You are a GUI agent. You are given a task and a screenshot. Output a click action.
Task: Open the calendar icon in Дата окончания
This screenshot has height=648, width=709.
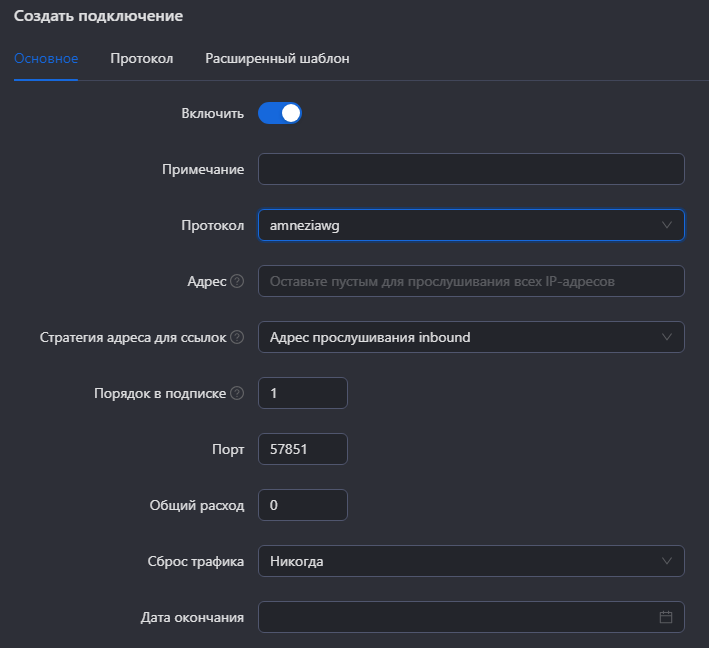point(666,617)
